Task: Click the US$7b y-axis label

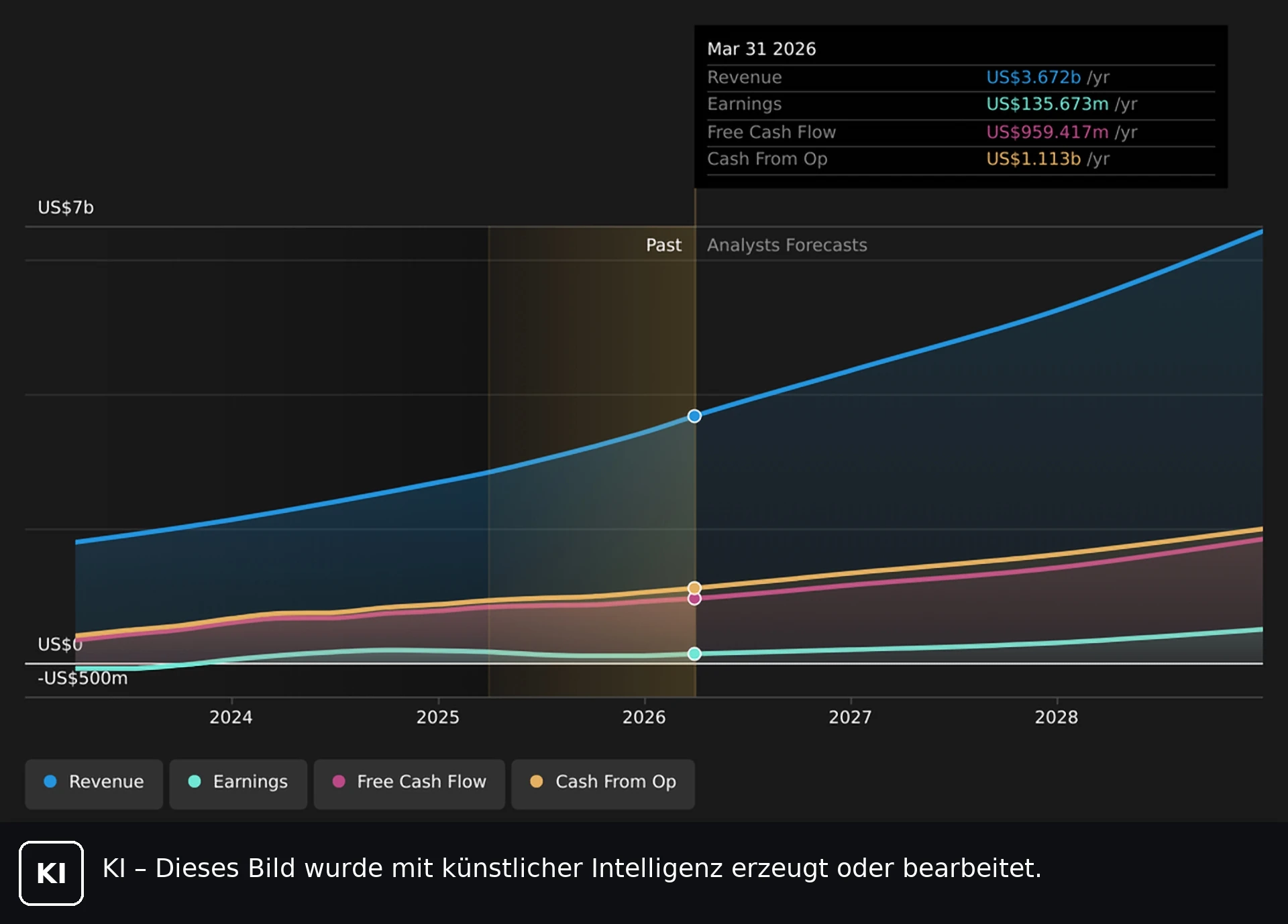Action: pos(66,208)
